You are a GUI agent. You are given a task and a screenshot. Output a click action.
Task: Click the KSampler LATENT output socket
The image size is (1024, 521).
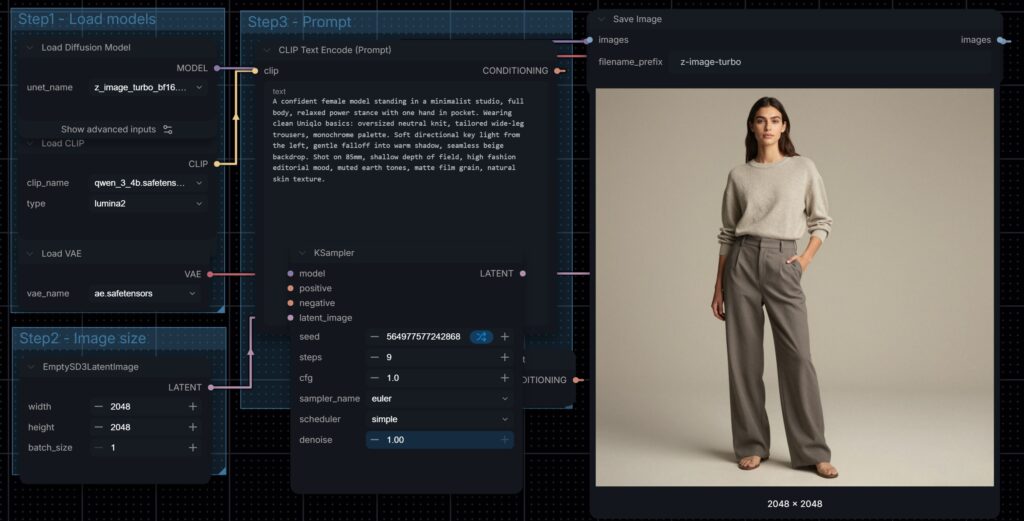(x=522, y=274)
